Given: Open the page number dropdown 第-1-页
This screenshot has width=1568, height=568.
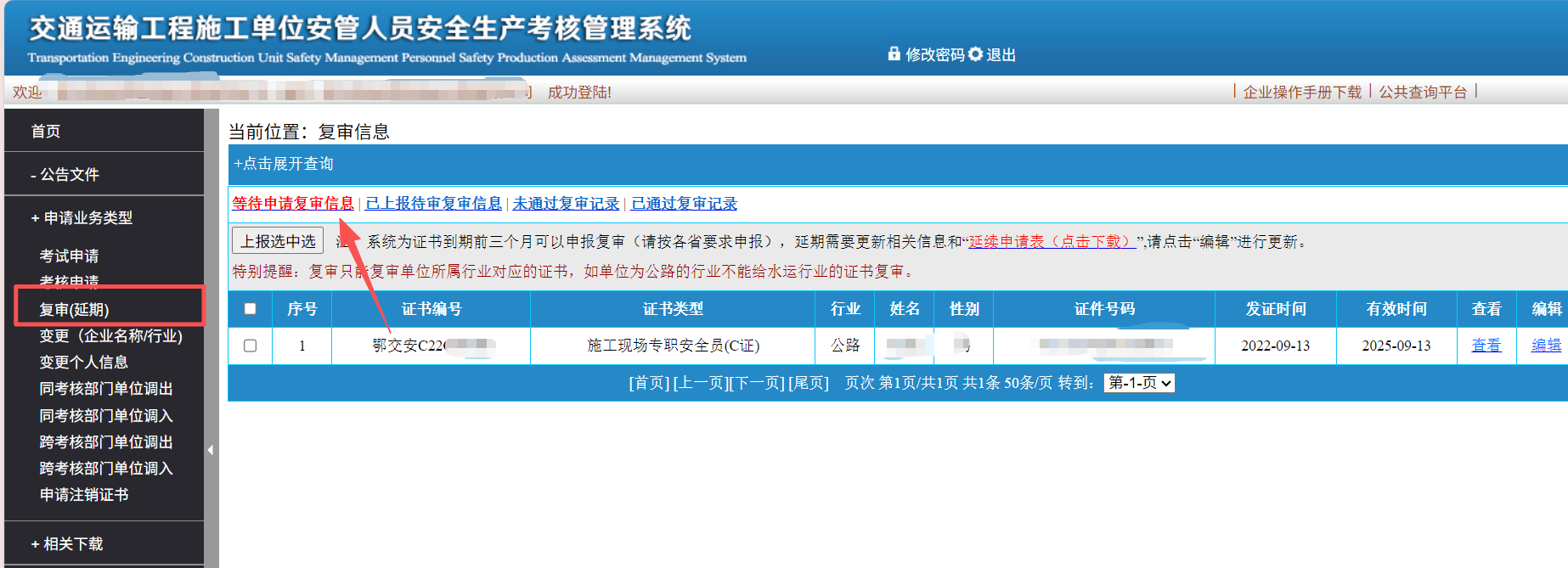Looking at the screenshot, I should [x=1139, y=383].
